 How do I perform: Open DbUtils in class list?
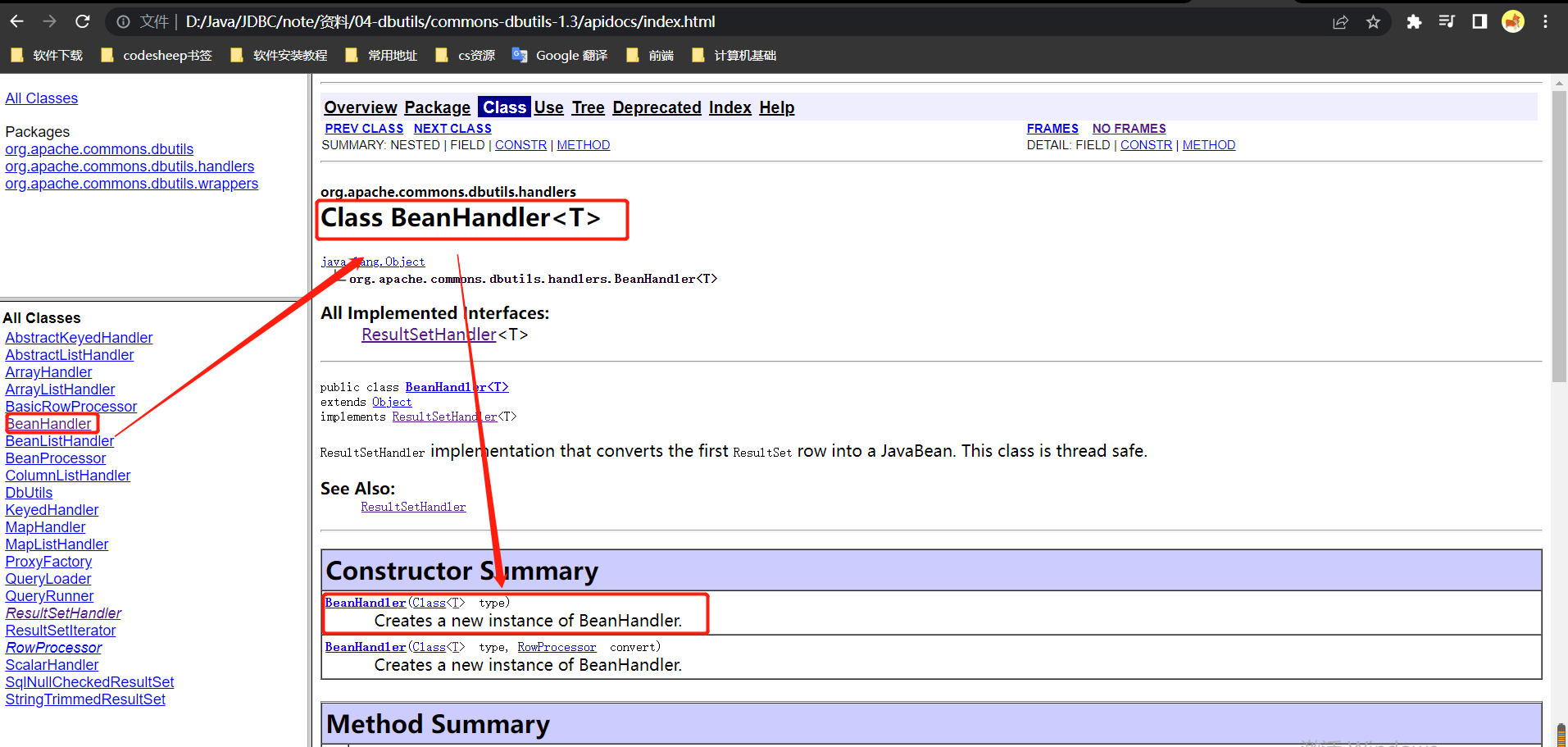click(29, 493)
